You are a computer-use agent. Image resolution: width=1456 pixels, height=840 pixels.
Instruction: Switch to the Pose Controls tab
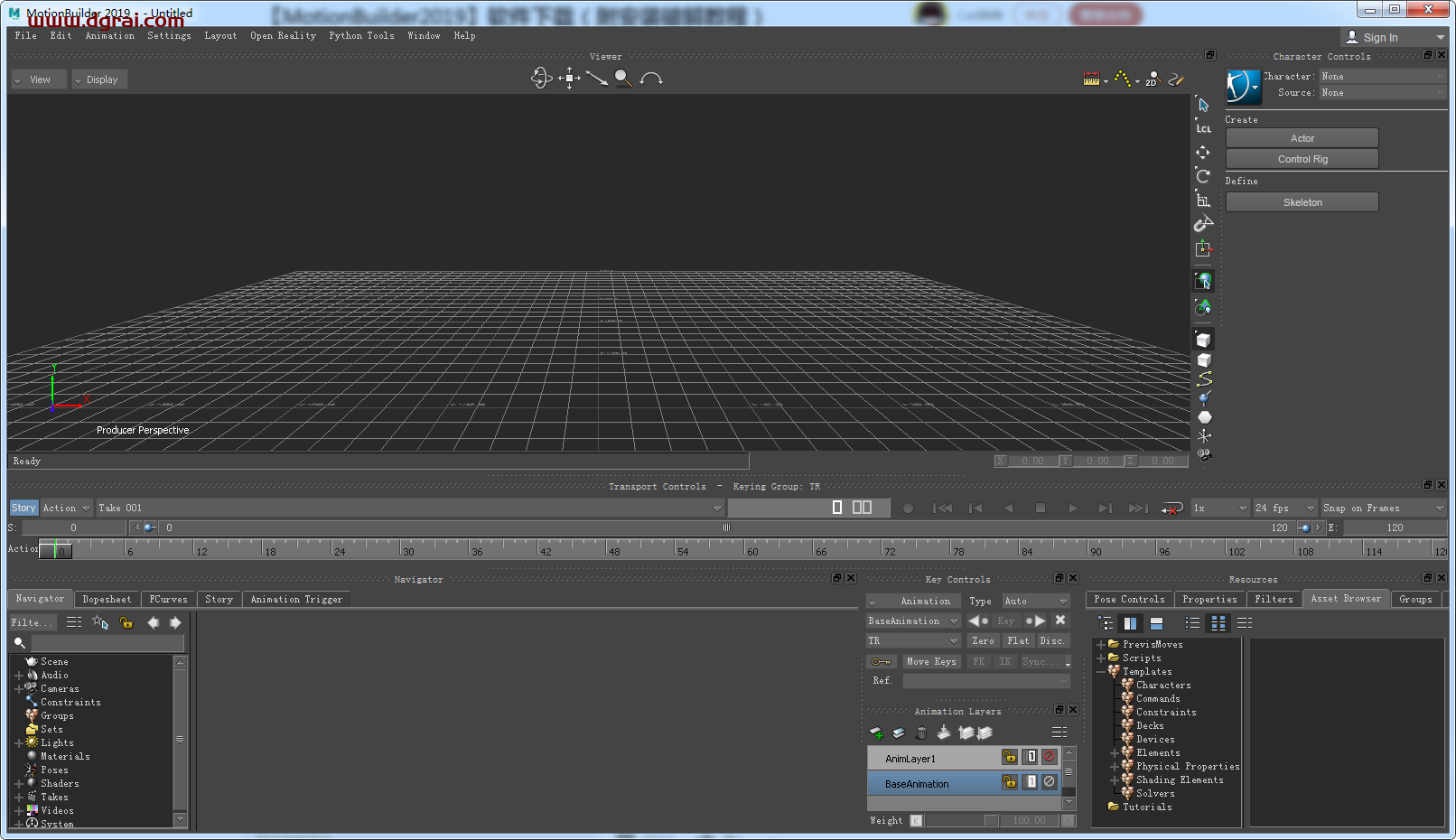1129,599
